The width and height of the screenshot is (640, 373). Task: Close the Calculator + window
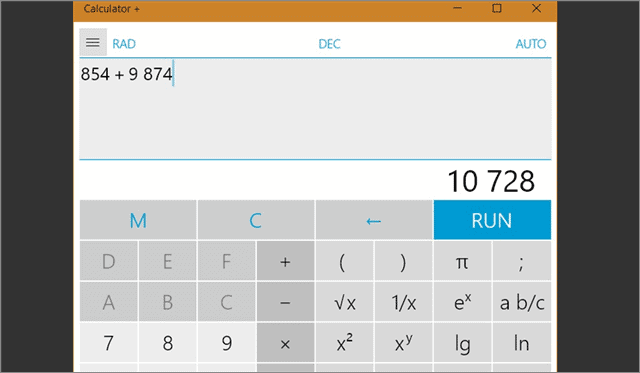[536, 8]
